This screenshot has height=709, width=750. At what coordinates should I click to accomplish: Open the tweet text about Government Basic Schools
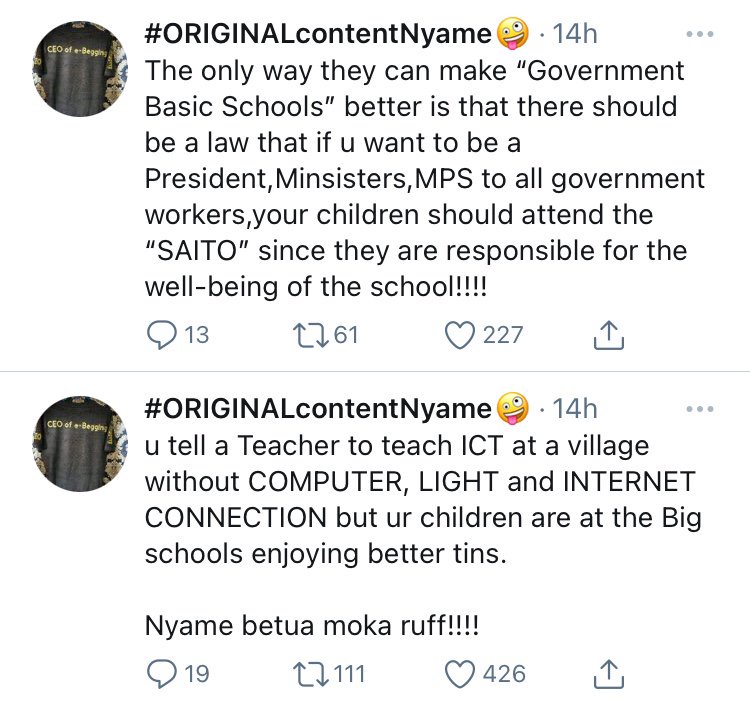pos(420,178)
